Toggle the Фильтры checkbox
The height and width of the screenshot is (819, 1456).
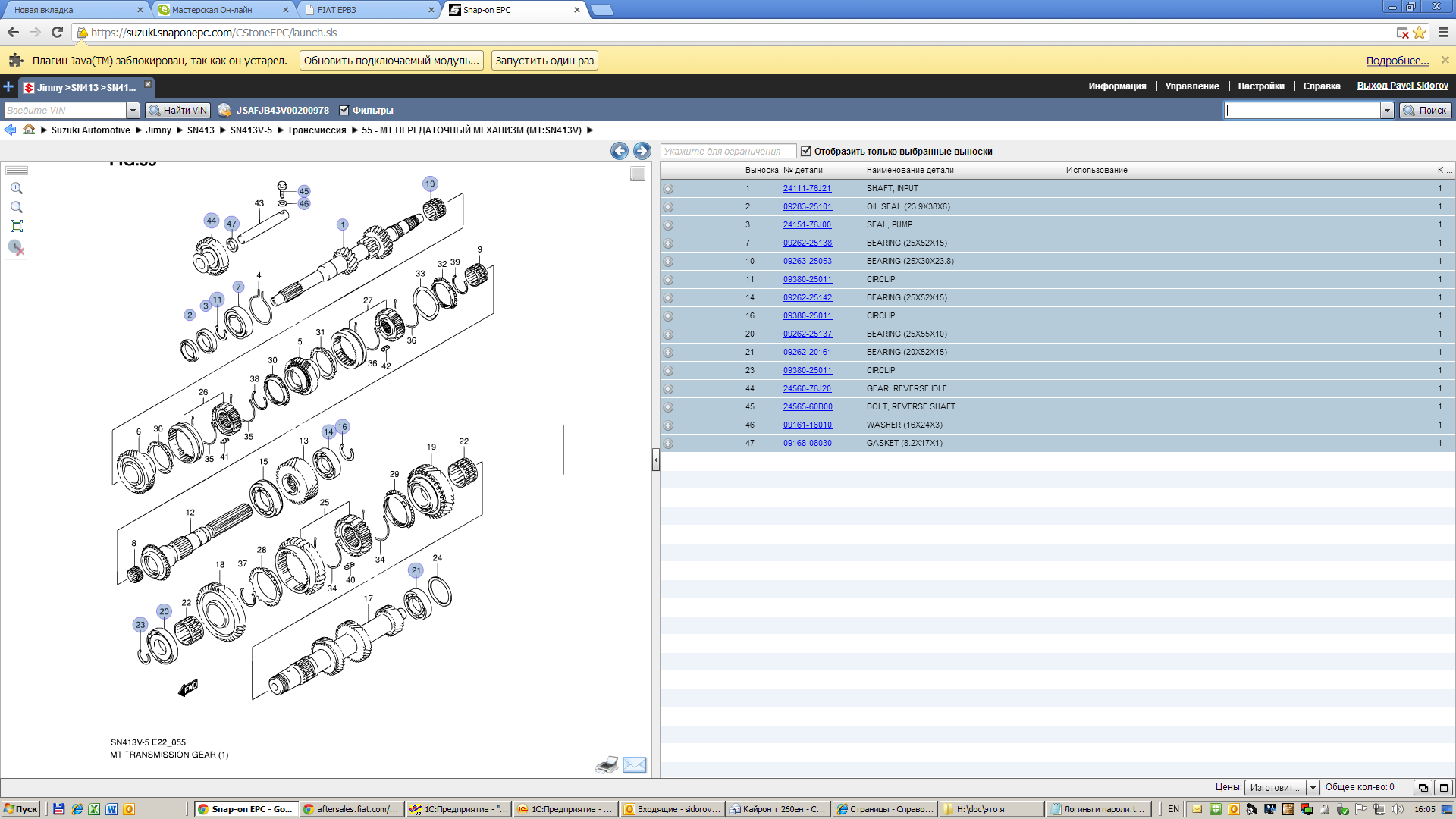coord(344,111)
